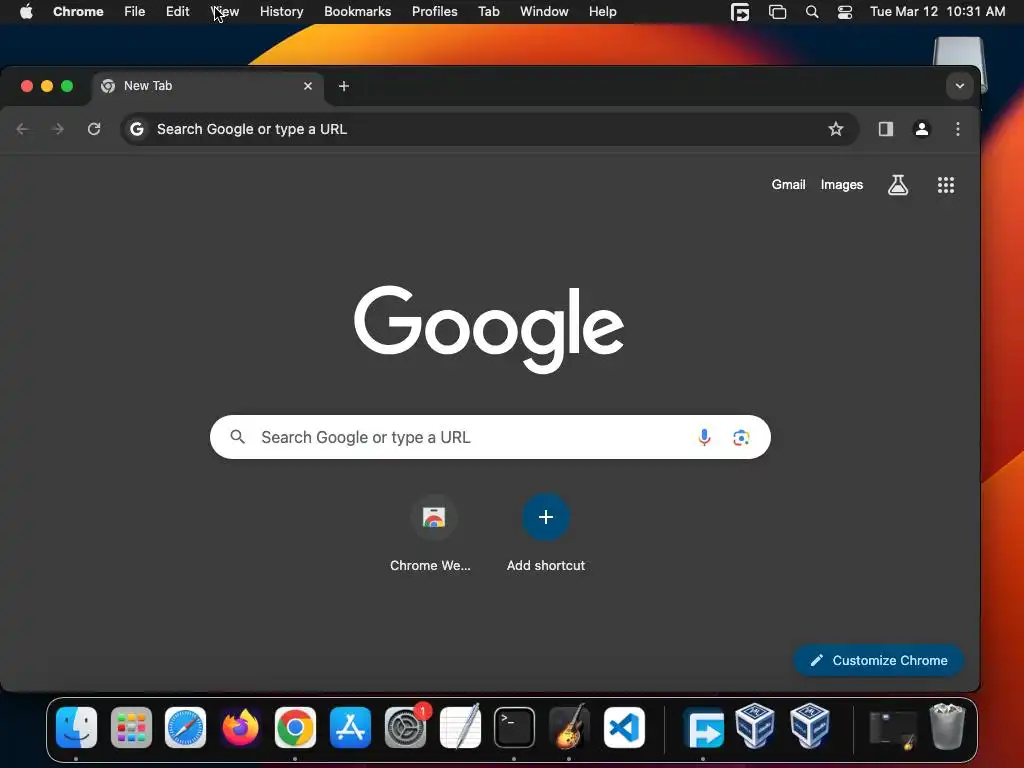Open Terminal from the Dock
This screenshot has height=768, width=1024.
coord(515,727)
